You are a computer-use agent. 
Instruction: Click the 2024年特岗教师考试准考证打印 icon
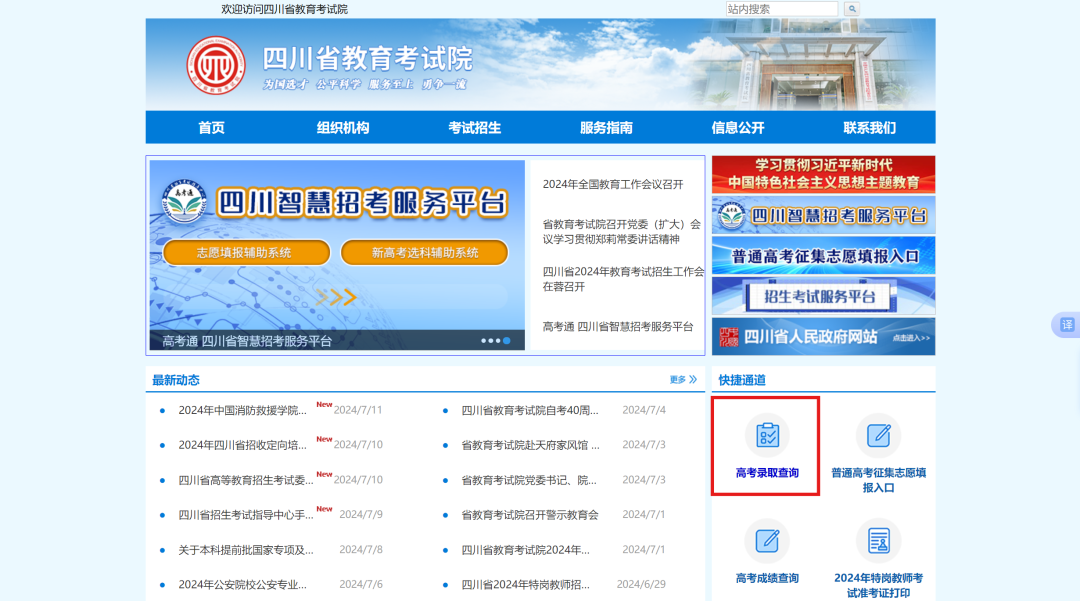pyautogui.click(x=878, y=540)
